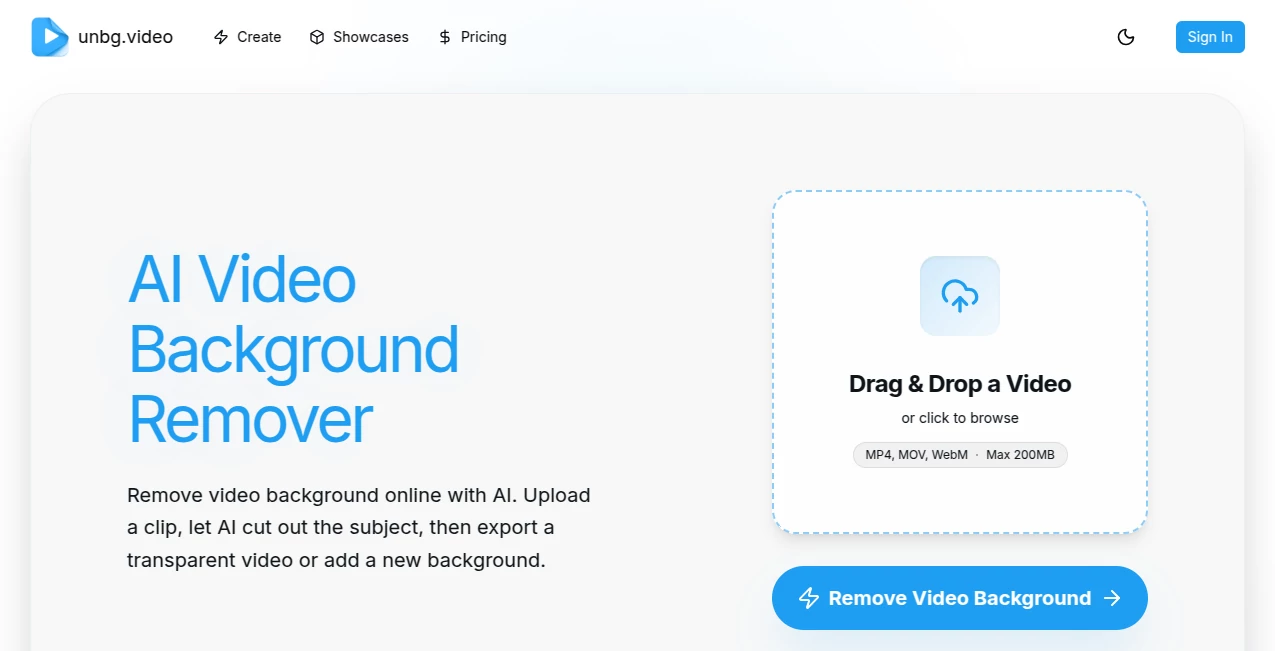Image resolution: width=1275 pixels, height=651 pixels.
Task: Click the cloud upload icon
Action: tap(960, 296)
